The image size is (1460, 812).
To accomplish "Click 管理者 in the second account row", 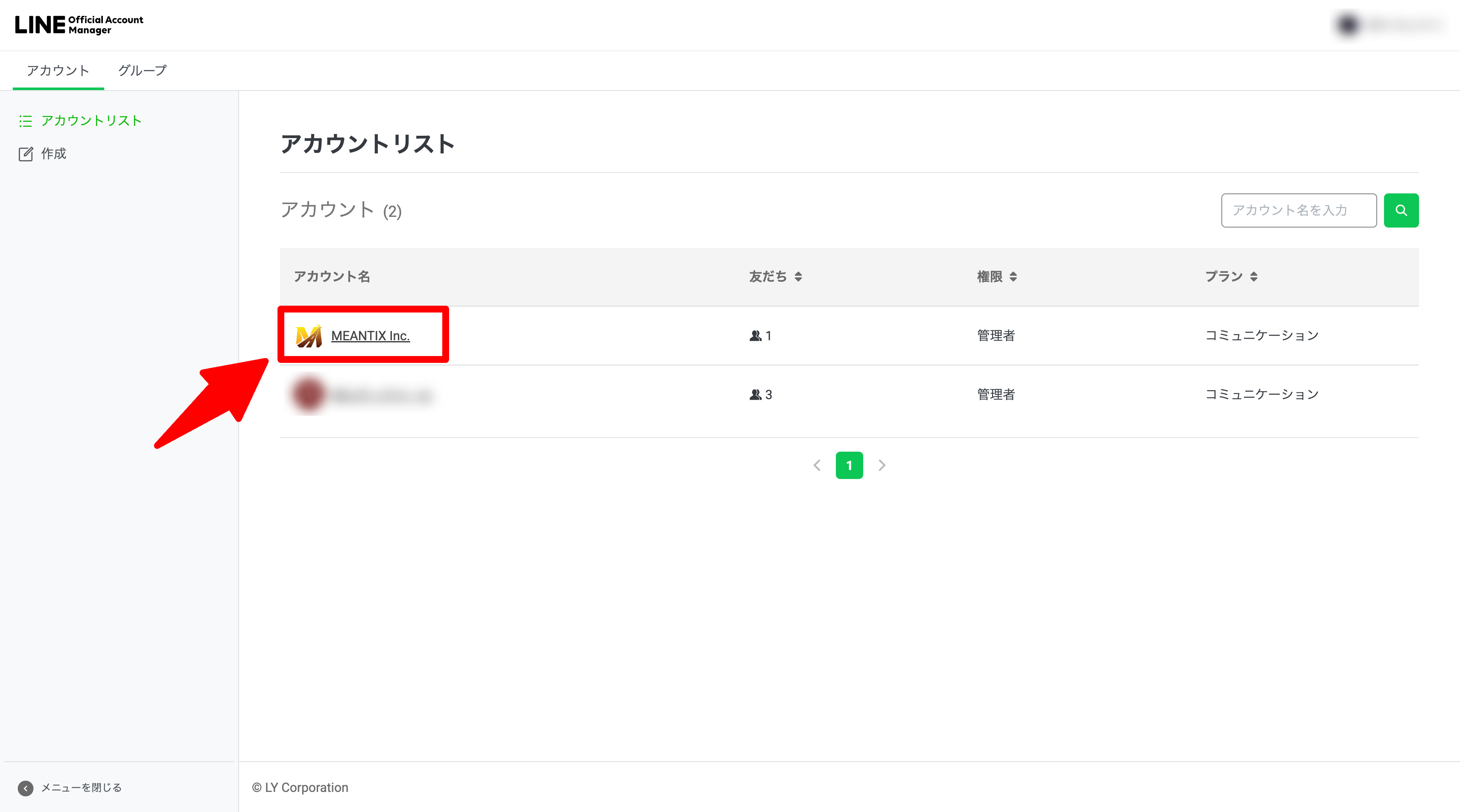I will tap(996, 394).
